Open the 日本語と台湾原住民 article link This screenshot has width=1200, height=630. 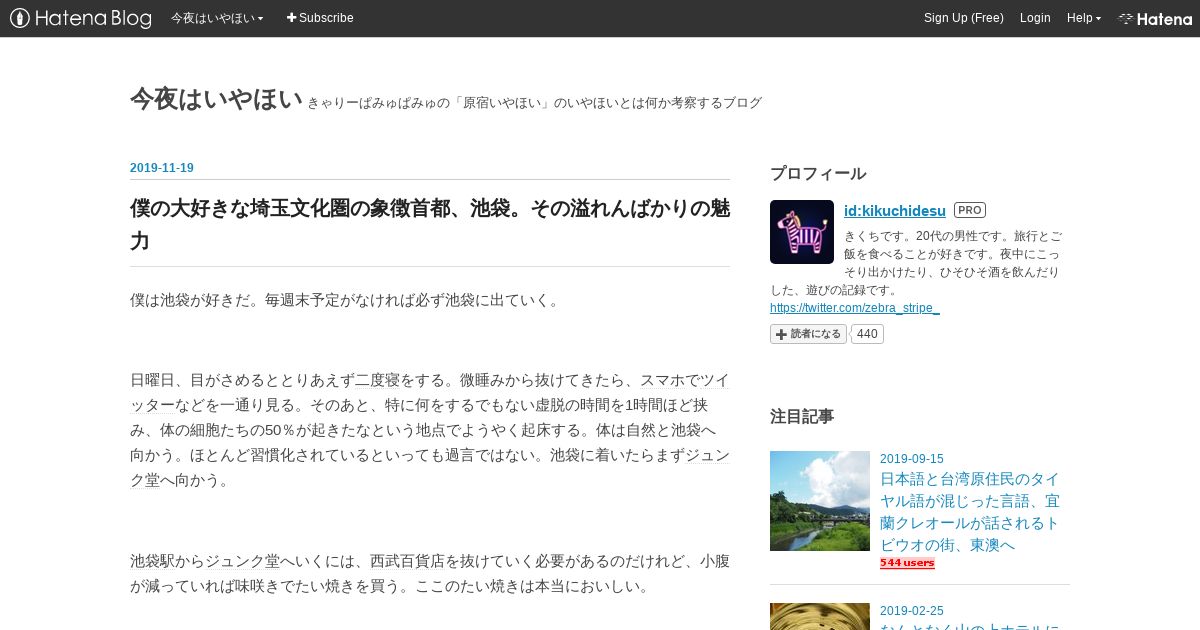point(970,512)
